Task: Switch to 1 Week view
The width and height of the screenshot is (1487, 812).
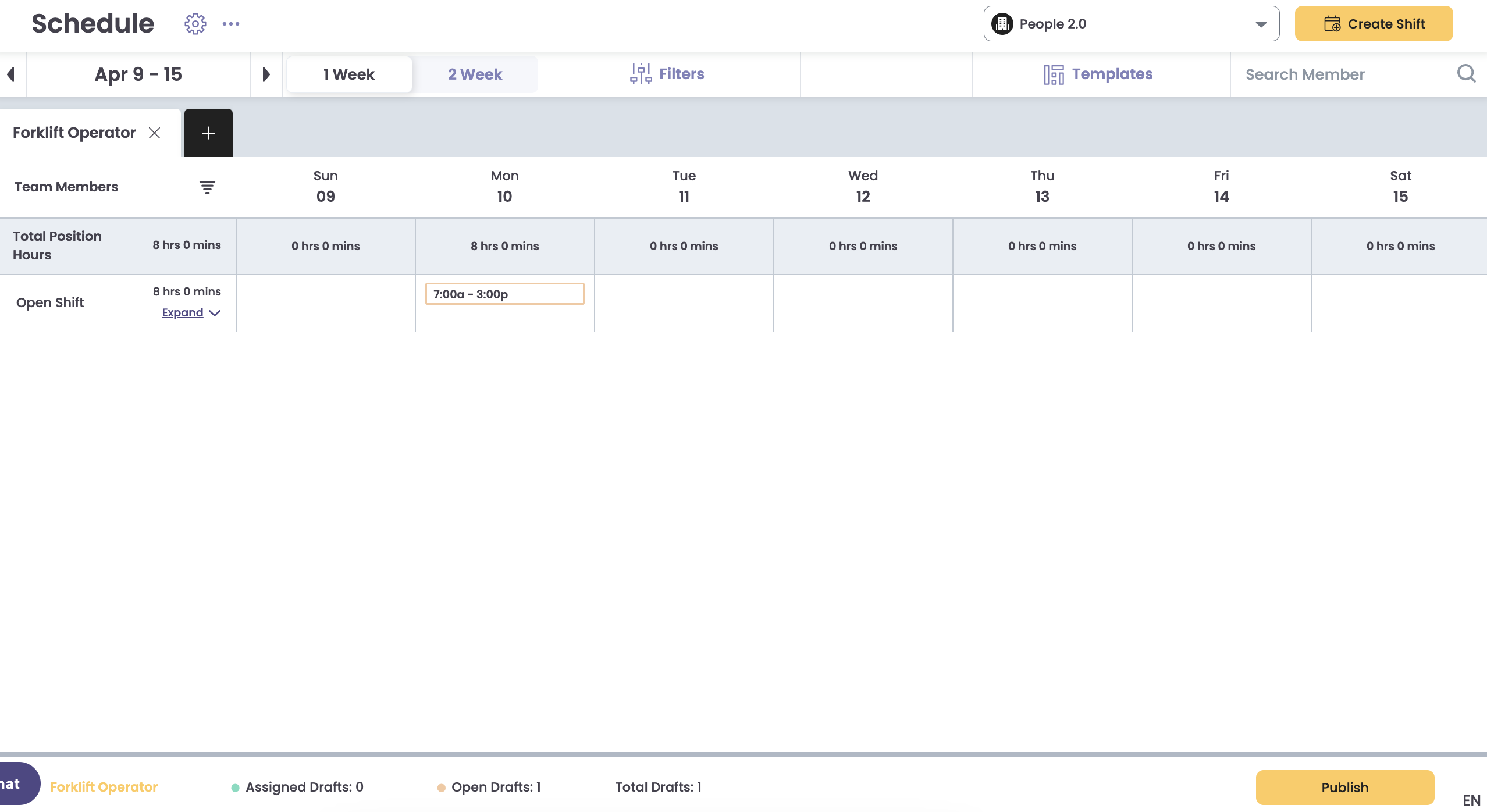Action: click(x=349, y=74)
